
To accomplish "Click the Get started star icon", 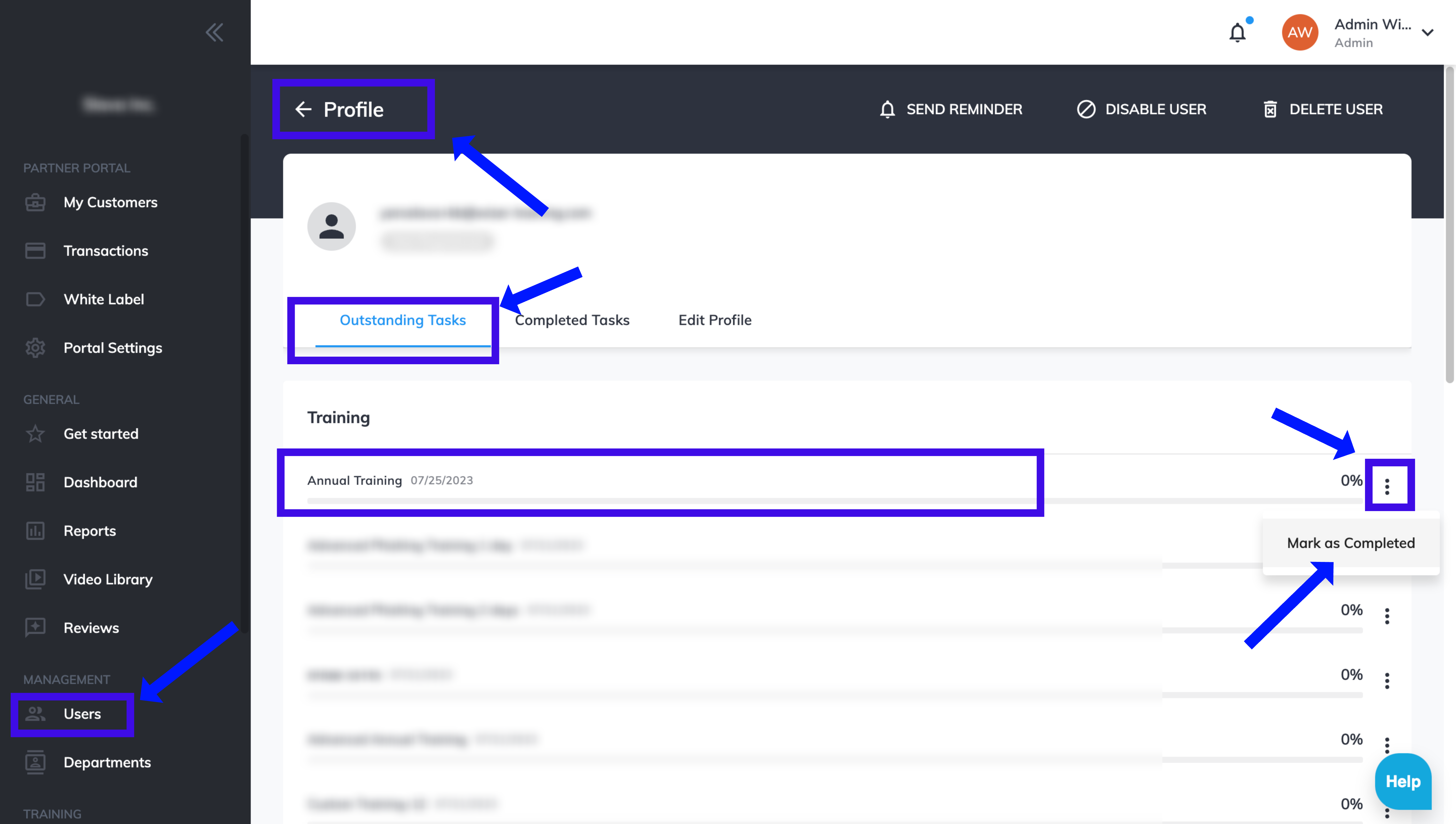I will (x=35, y=433).
